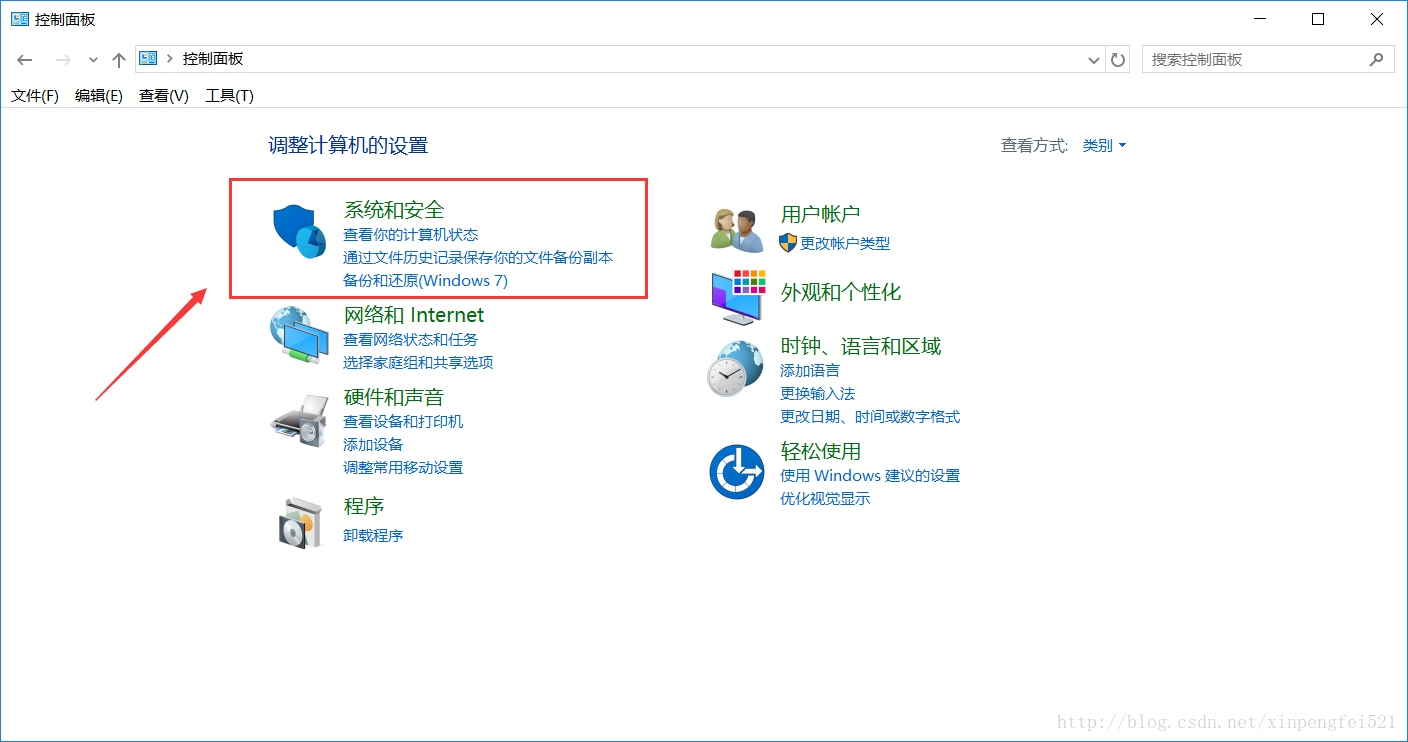Open 程序 via the disc icon

tap(298, 520)
